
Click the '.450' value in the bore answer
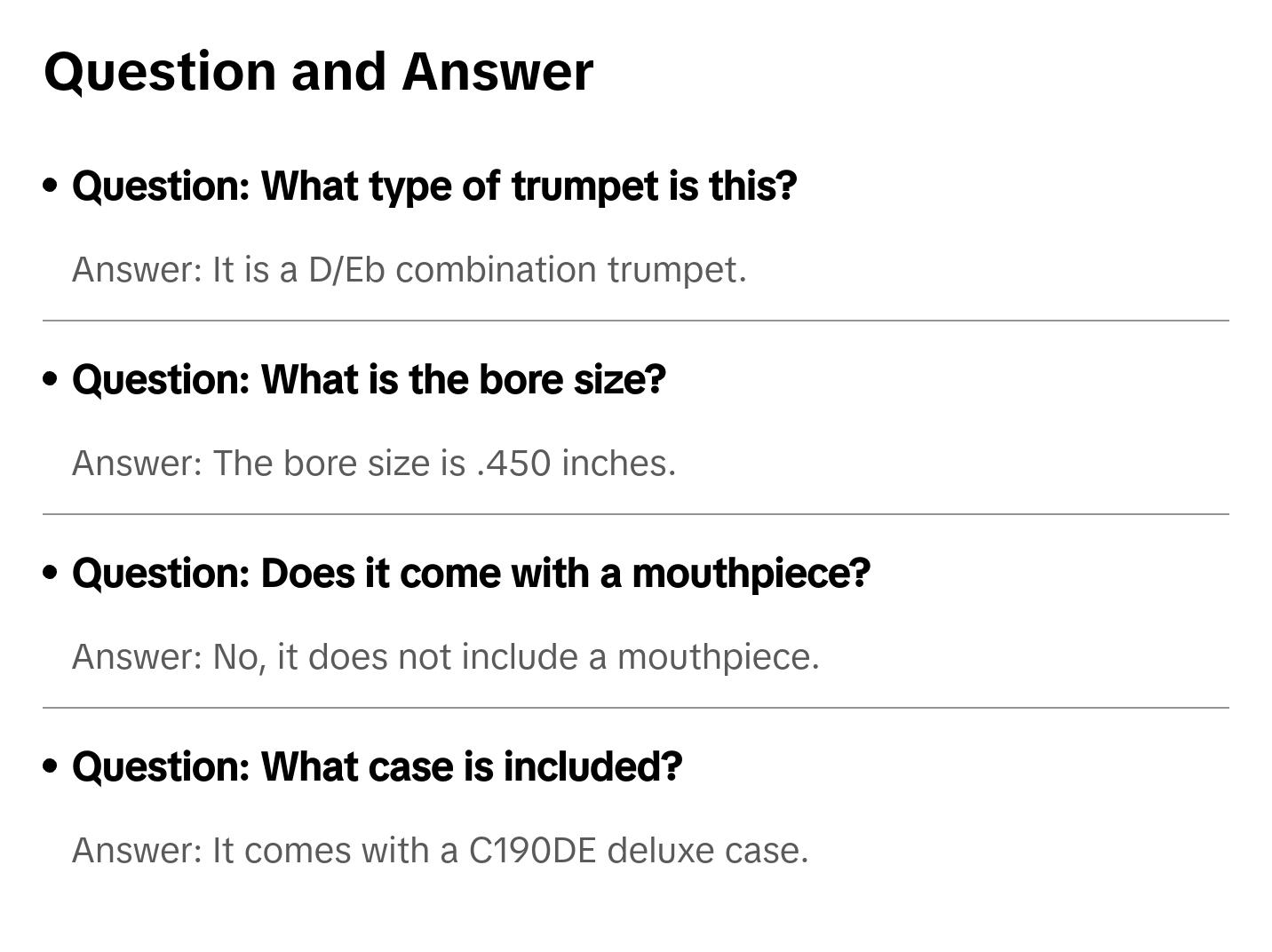[x=513, y=464]
